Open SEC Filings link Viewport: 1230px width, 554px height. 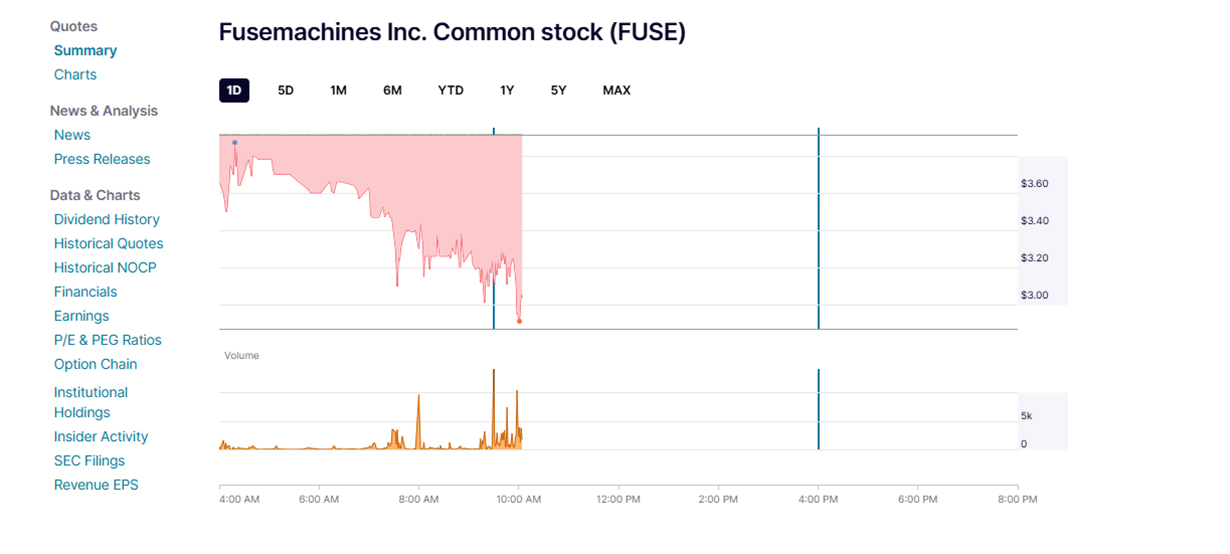(90, 461)
